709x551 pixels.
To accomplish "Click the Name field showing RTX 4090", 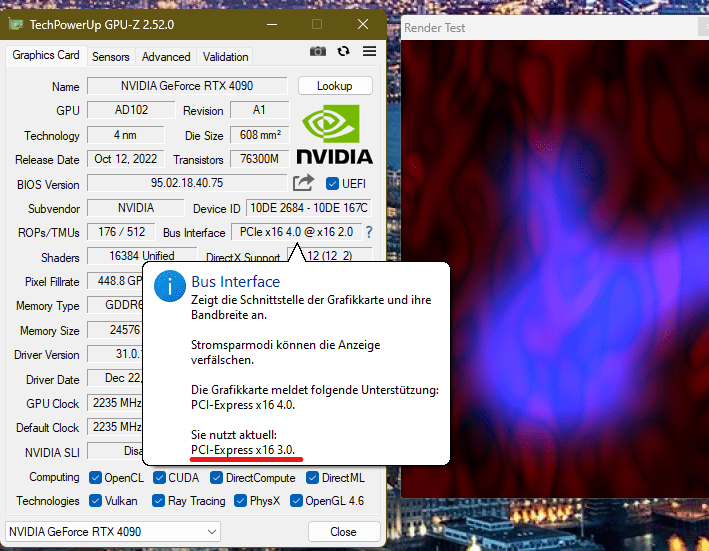I will point(187,86).
